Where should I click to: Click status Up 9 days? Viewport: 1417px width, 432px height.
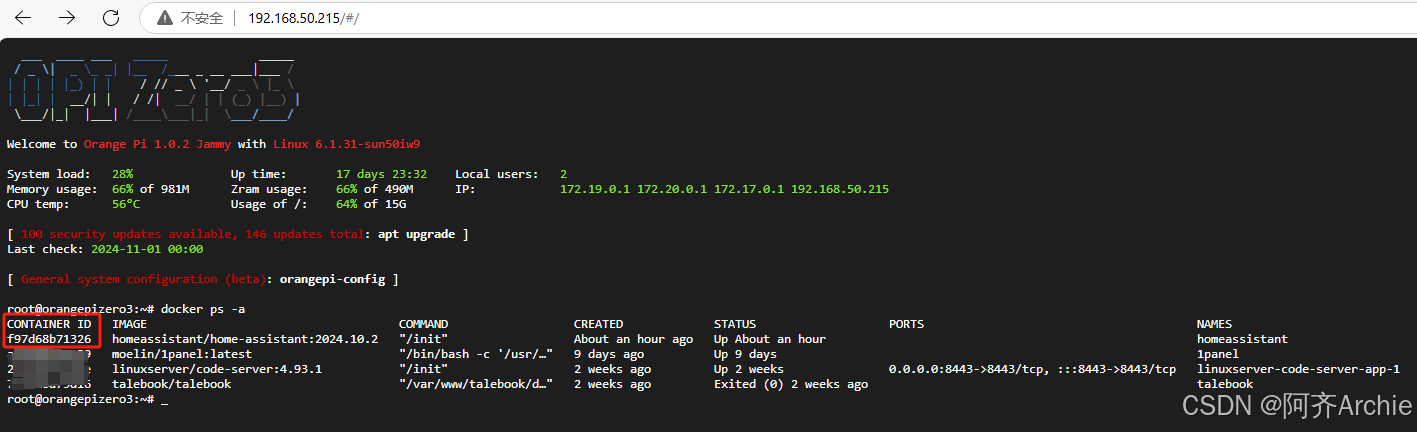click(x=745, y=354)
